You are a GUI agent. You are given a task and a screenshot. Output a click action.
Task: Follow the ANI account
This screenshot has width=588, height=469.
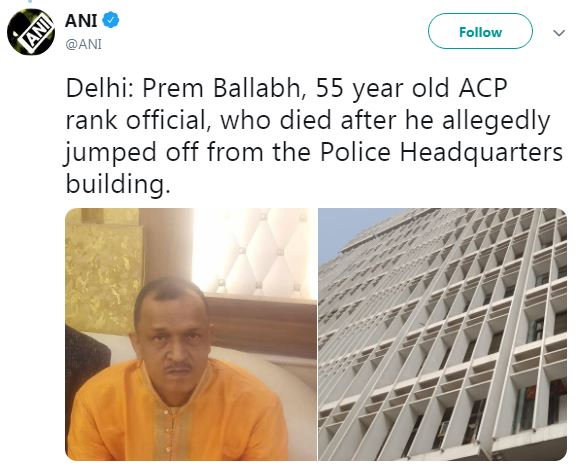(x=480, y=31)
